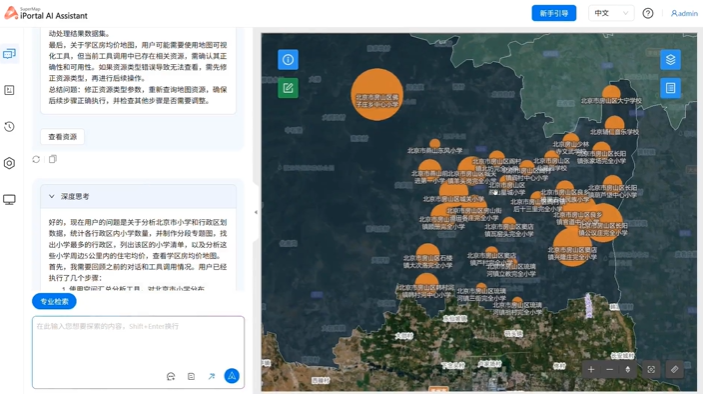
Task: Click the full extent map icon
Action: coord(651,369)
